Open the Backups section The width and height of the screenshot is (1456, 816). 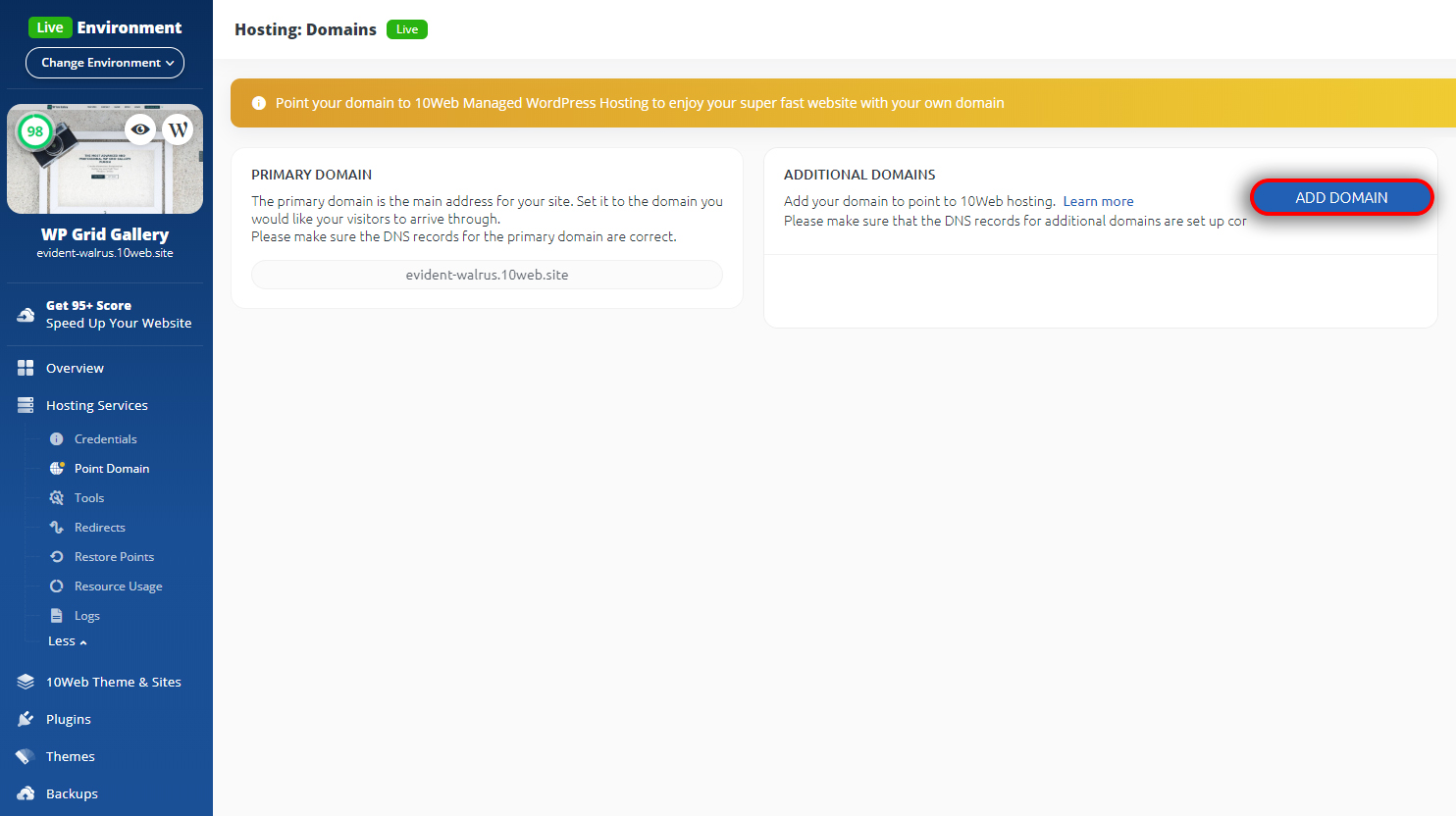[x=72, y=793]
